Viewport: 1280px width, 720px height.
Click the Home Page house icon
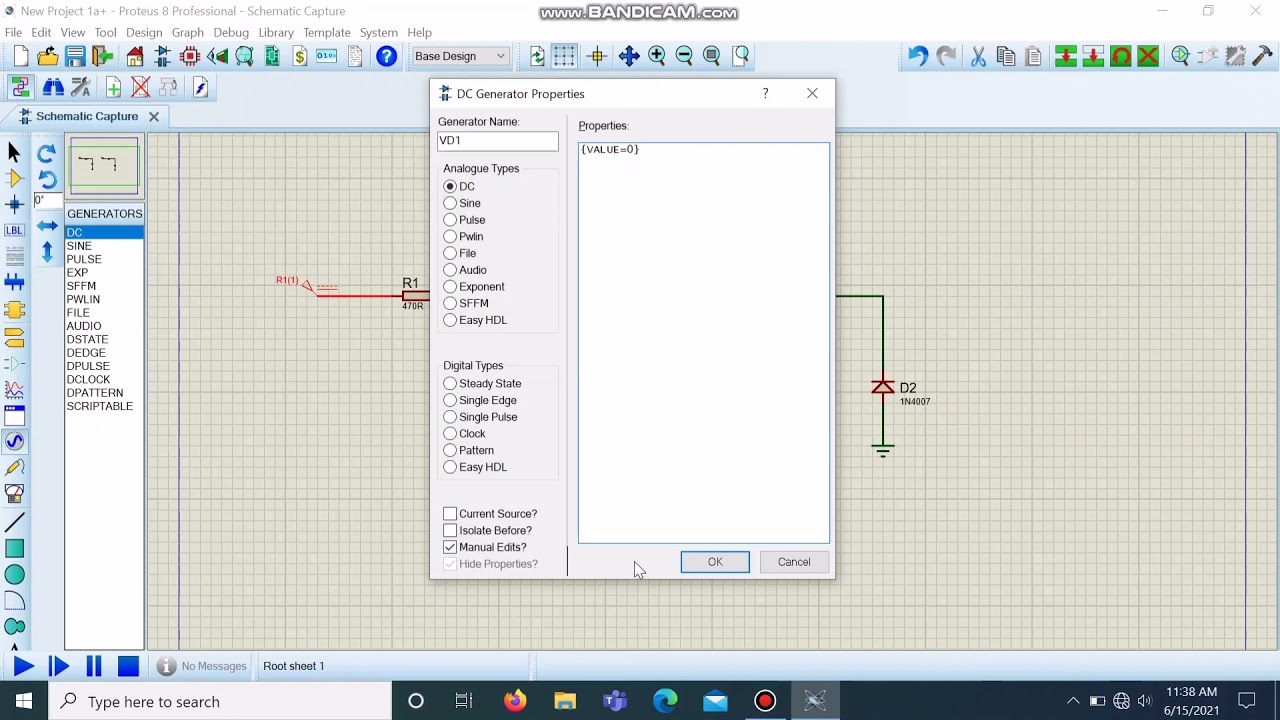[135, 56]
